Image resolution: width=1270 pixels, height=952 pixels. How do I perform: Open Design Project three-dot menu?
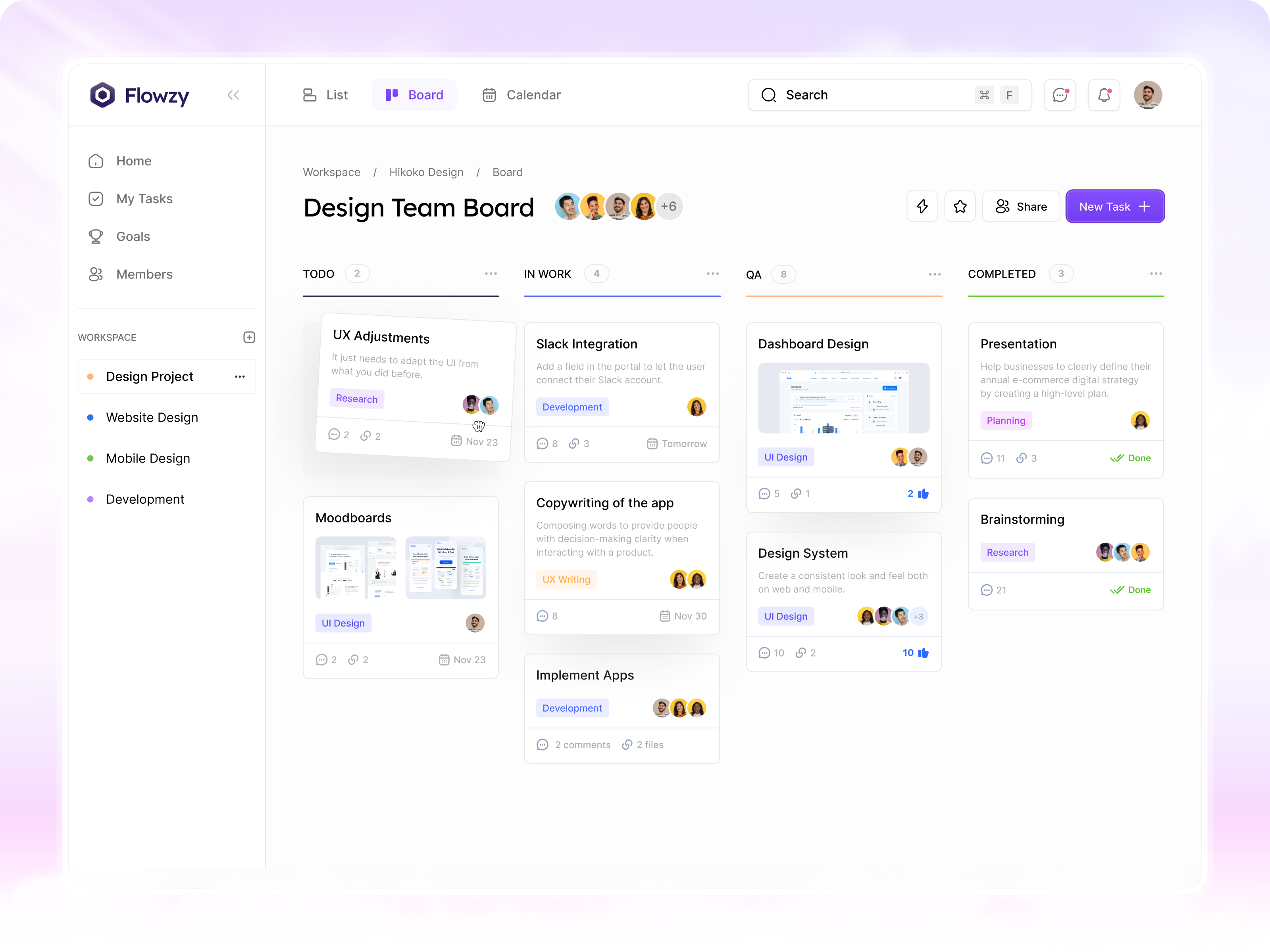point(240,377)
